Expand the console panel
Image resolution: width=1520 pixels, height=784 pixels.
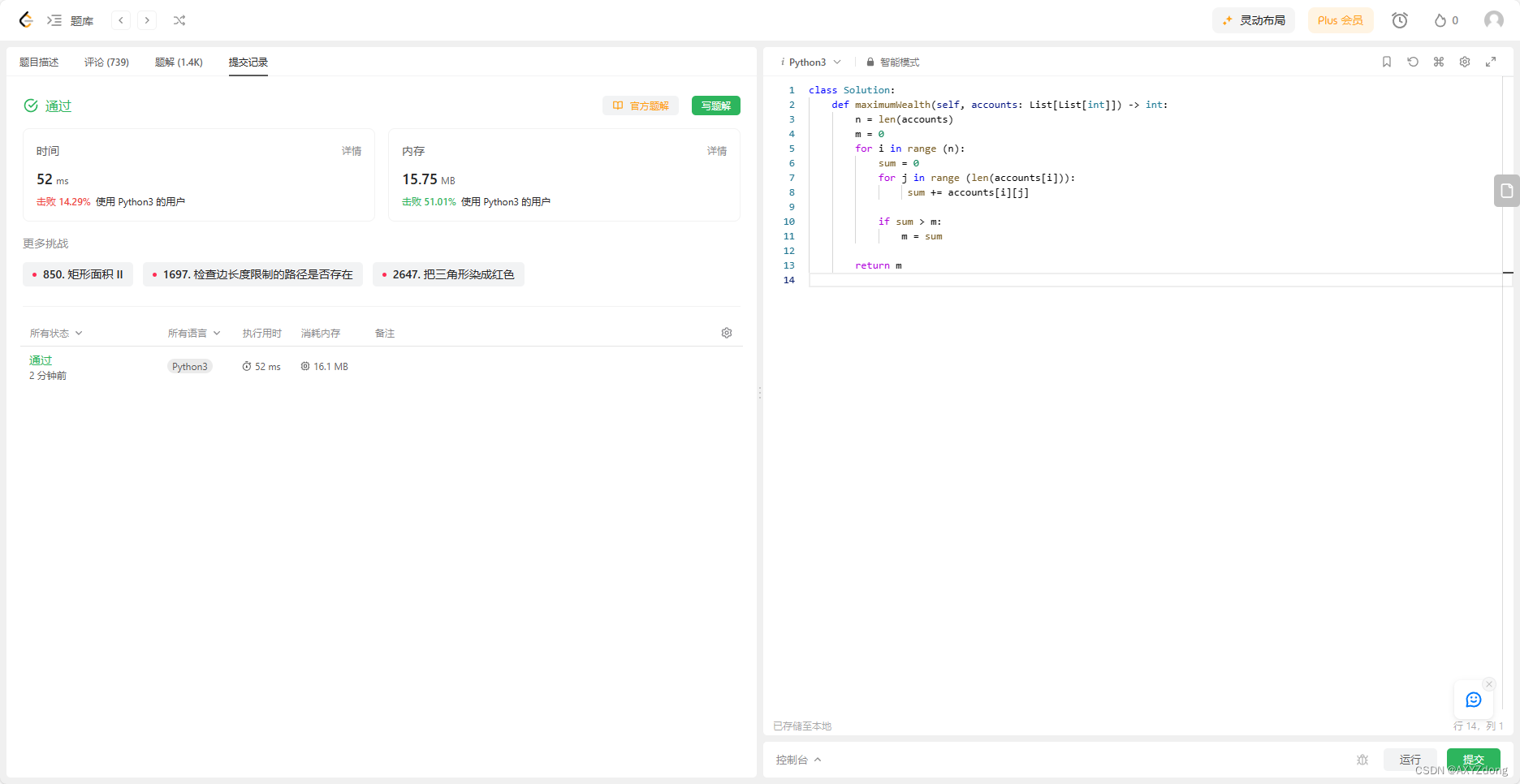pyautogui.click(x=798, y=760)
